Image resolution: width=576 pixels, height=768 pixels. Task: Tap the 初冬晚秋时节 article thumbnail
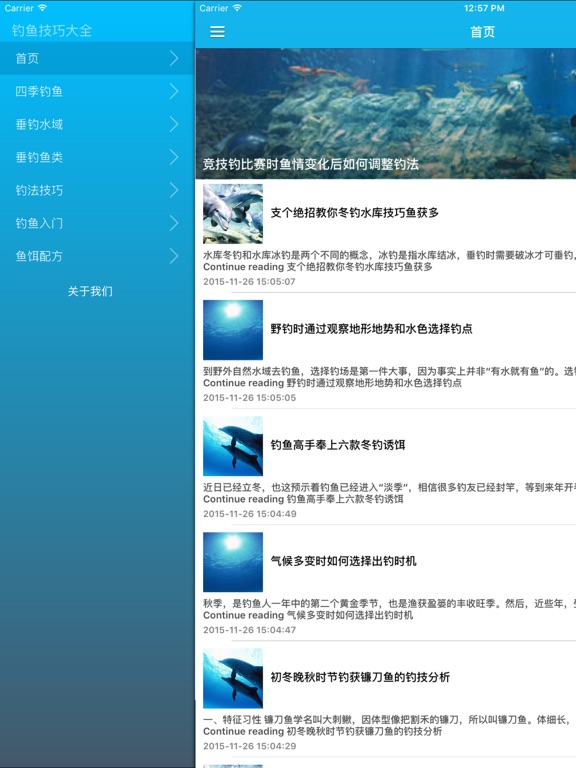[233, 678]
